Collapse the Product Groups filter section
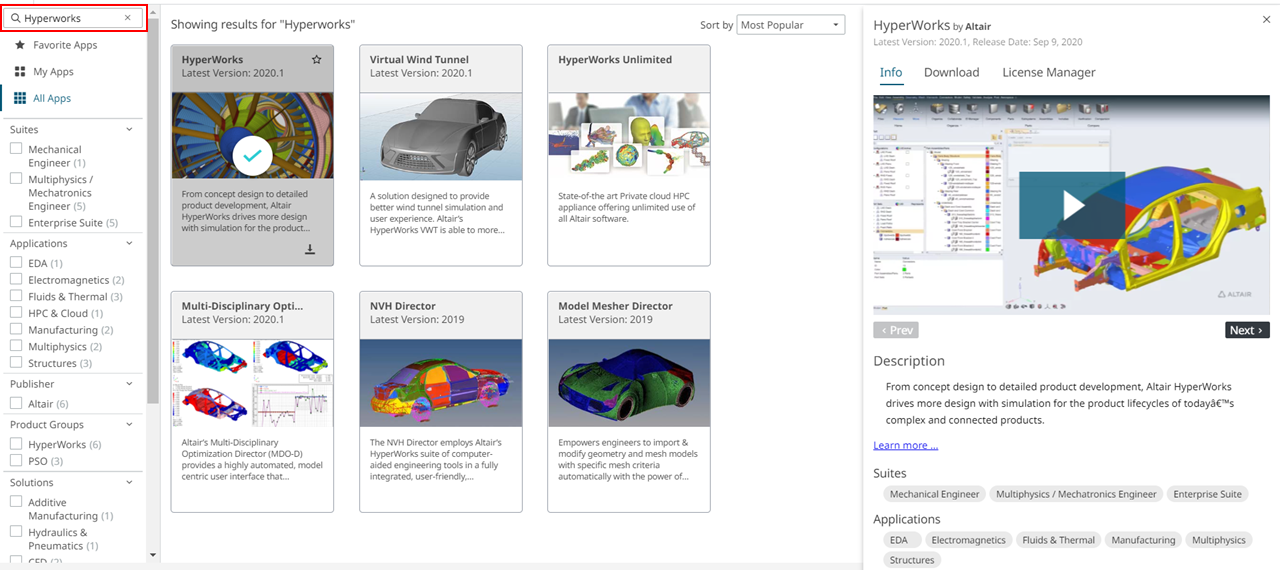The width and height of the screenshot is (1280, 570). point(129,424)
